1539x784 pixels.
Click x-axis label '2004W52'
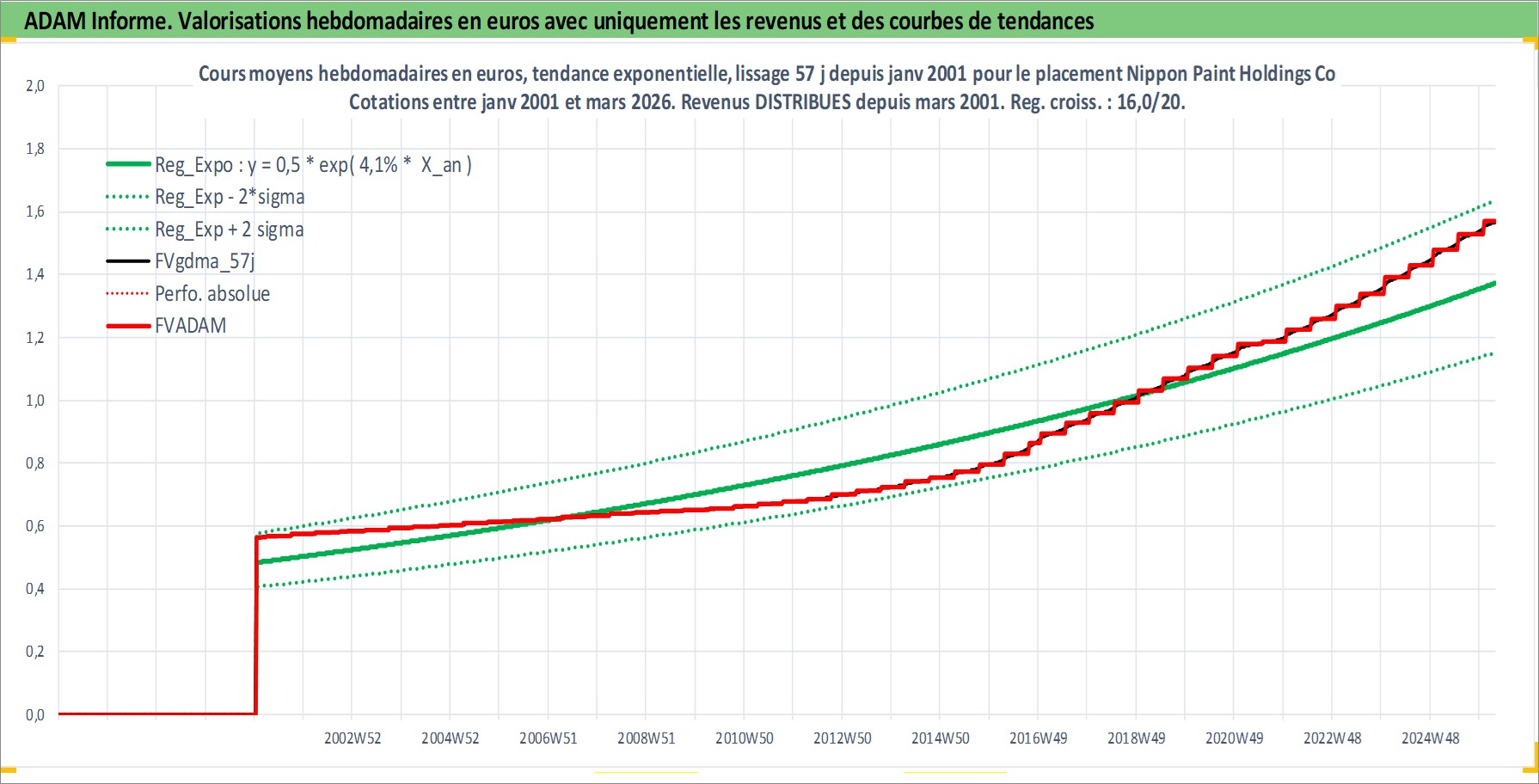pos(451,738)
